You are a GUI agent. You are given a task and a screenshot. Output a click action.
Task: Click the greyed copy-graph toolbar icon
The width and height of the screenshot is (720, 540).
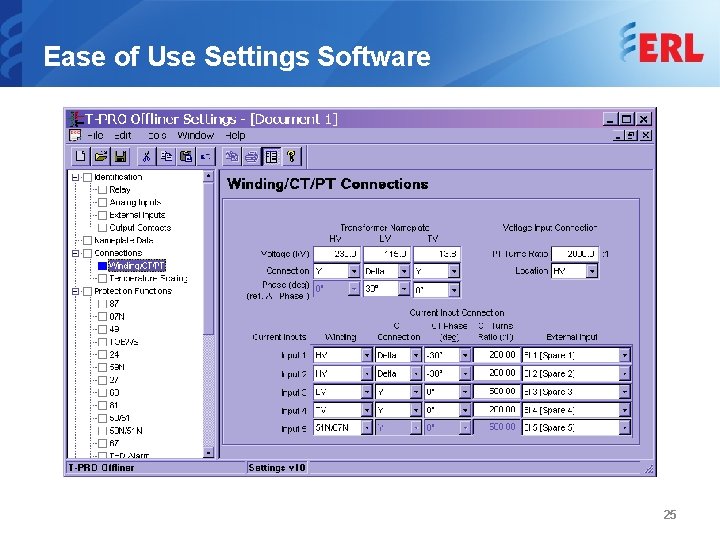(232, 157)
